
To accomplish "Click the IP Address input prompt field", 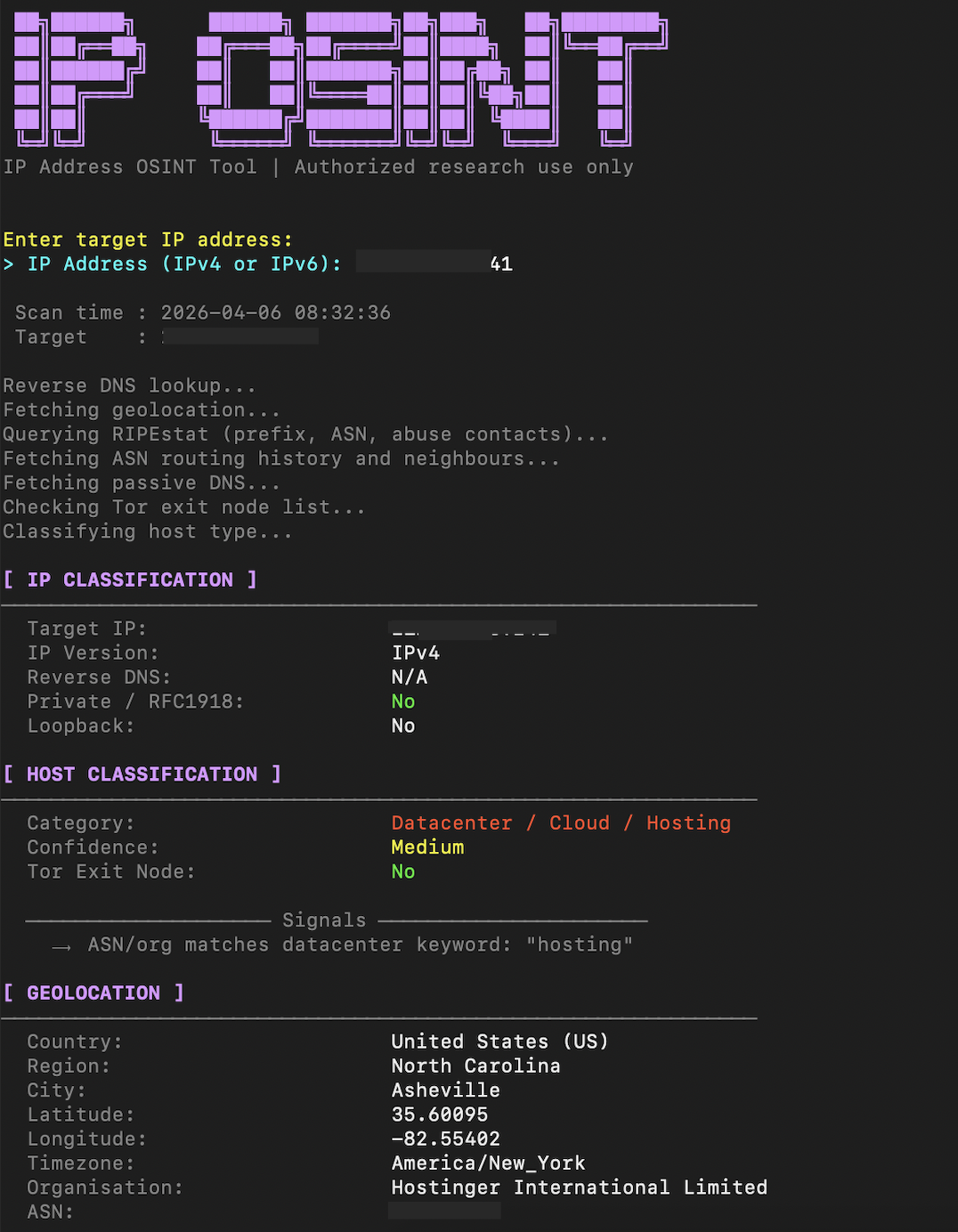I will tap(434, 264).
